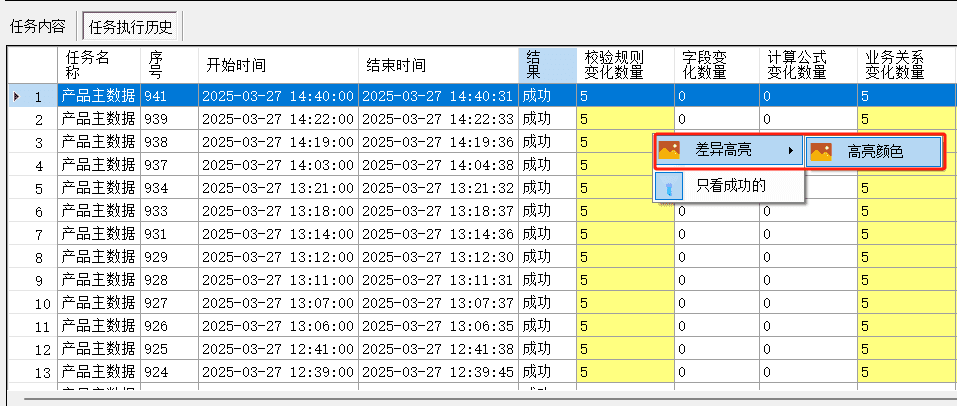Click the row pointer arrow of row 1
957x406 pixels.
pos(16,96)
